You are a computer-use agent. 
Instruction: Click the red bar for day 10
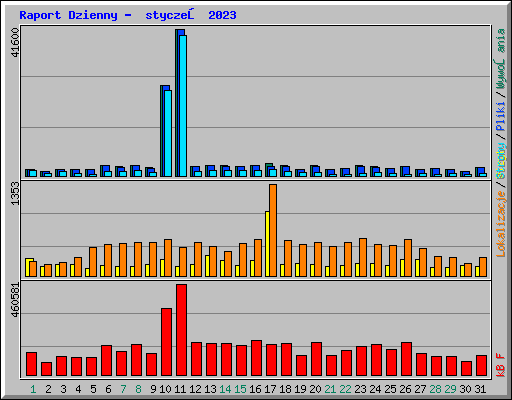click(166, 342)
